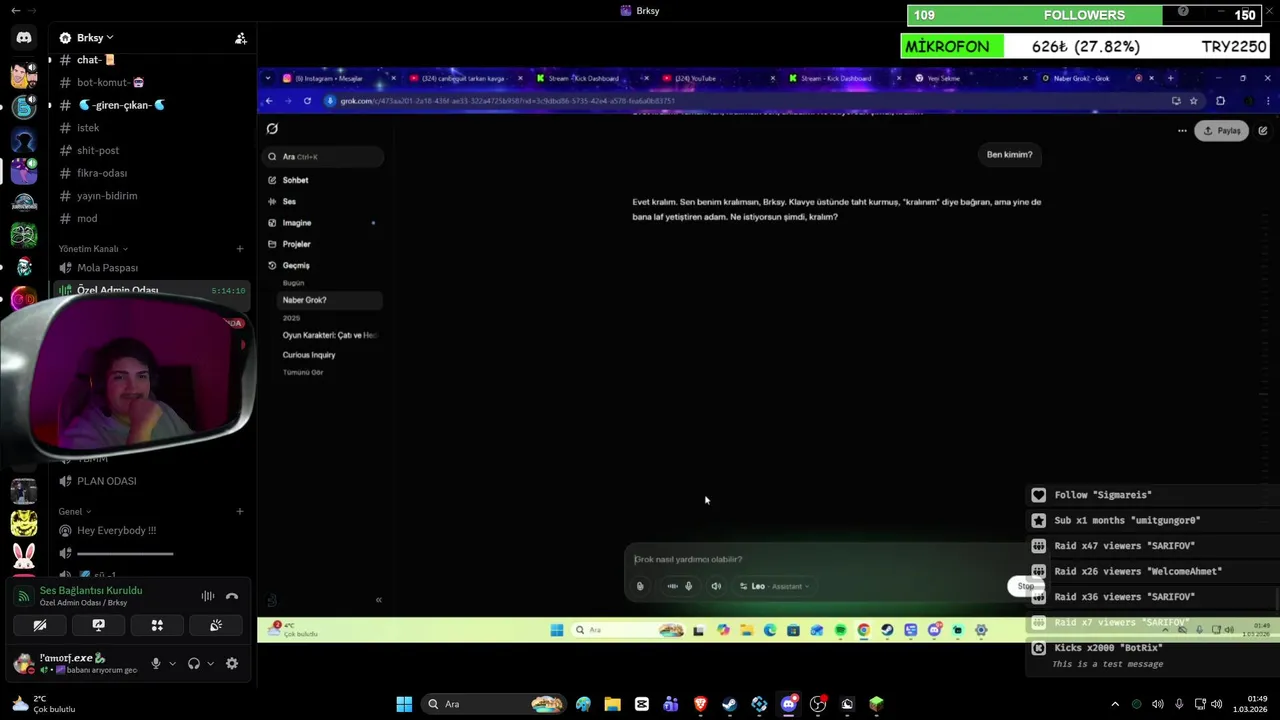Click Tümünü Gör link in history
This screenshot has width=1280, height=720.
click(303, 372)
